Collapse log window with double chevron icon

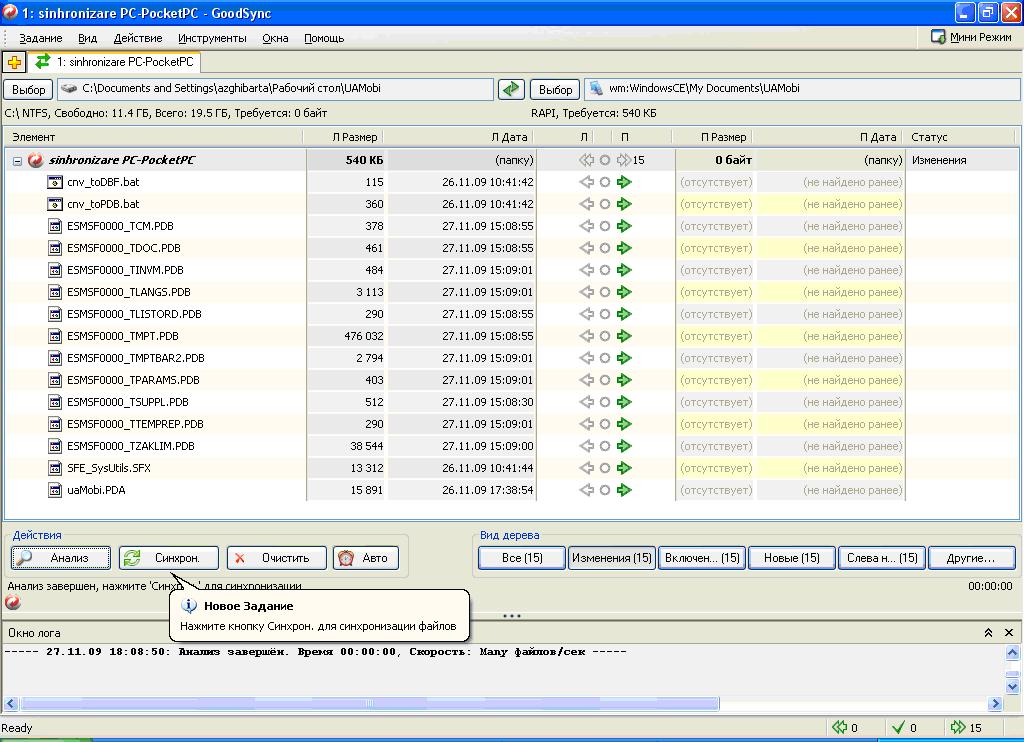pos(988,632)
